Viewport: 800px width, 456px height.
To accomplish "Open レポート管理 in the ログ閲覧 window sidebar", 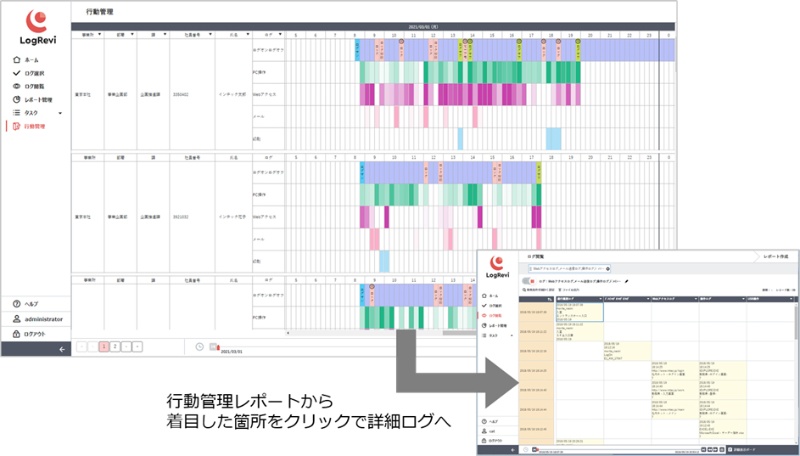I will point(494,325).
